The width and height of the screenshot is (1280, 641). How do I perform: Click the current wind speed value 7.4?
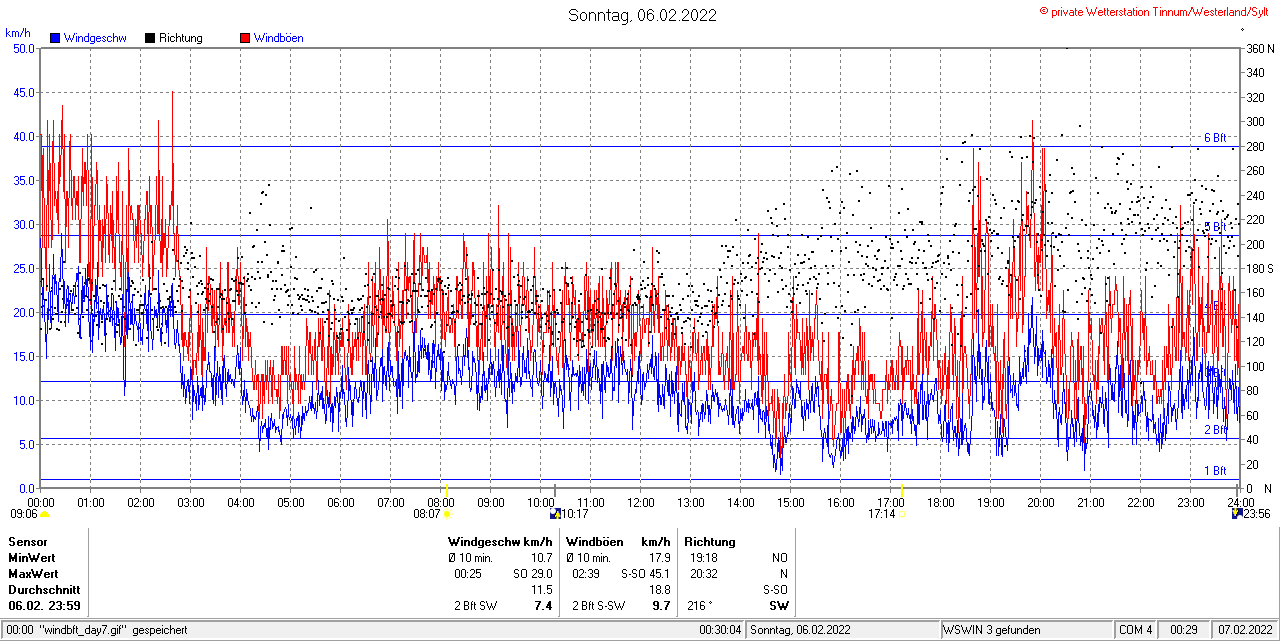[x=544, y=606]
